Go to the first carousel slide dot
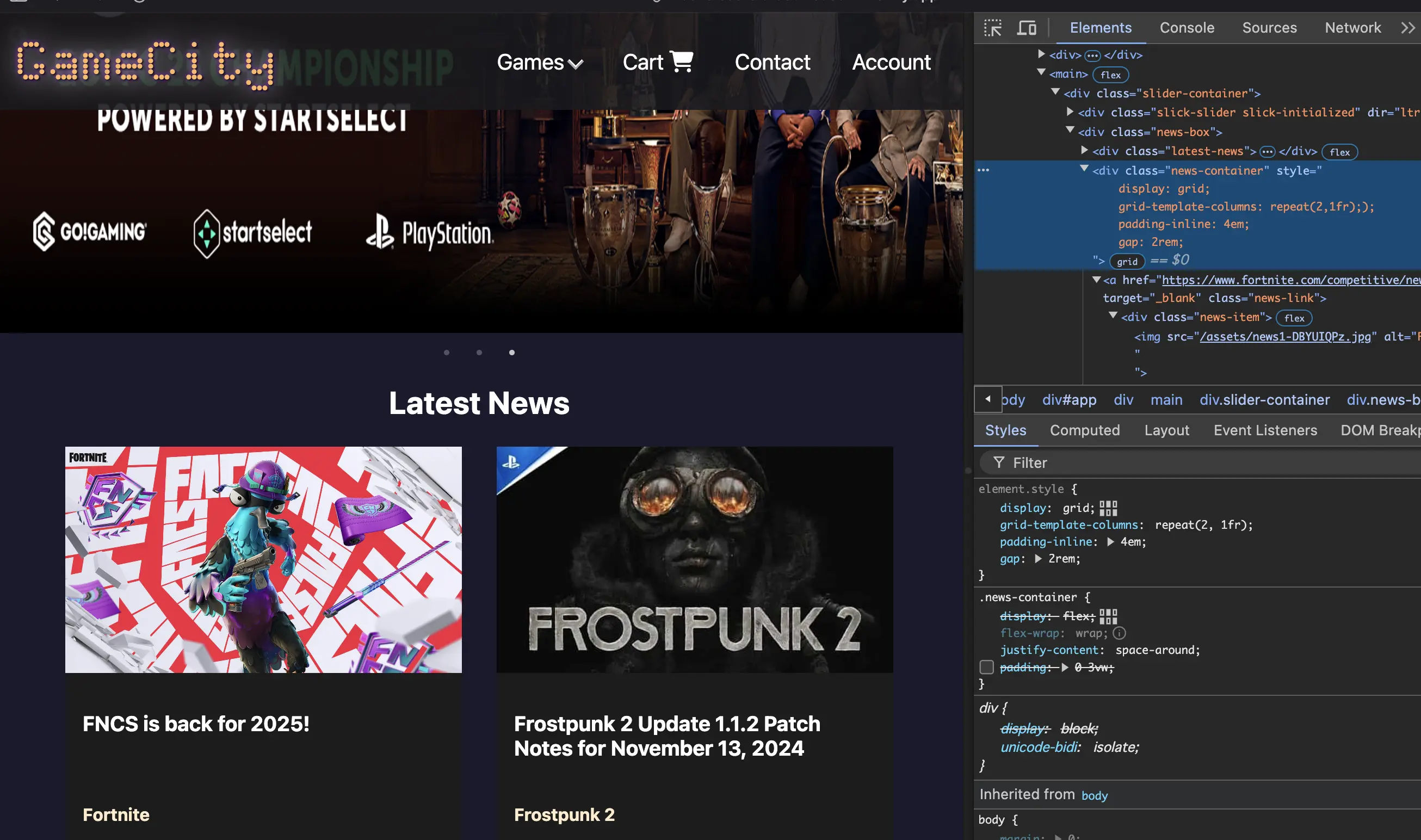 (447, 353)
